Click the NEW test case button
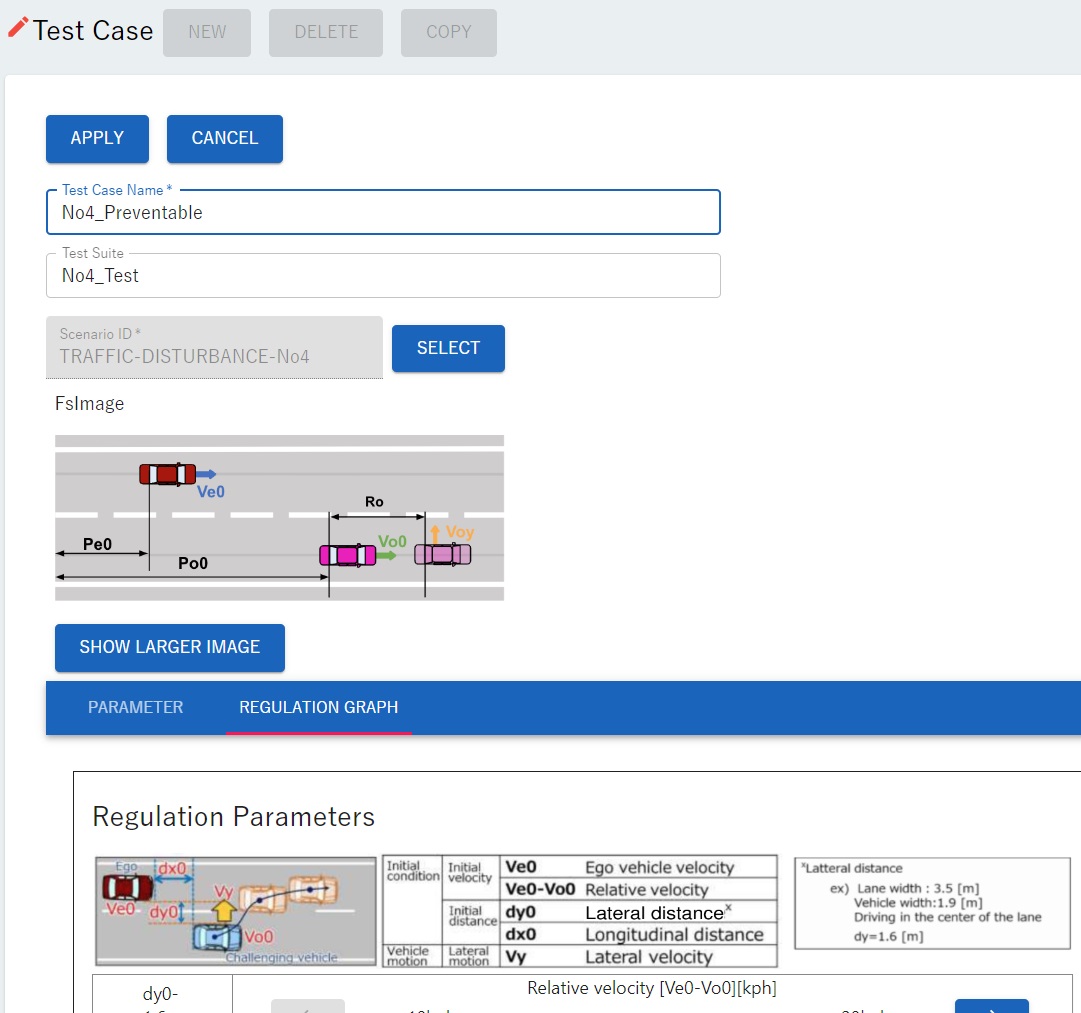 click(x=207, y=32)
